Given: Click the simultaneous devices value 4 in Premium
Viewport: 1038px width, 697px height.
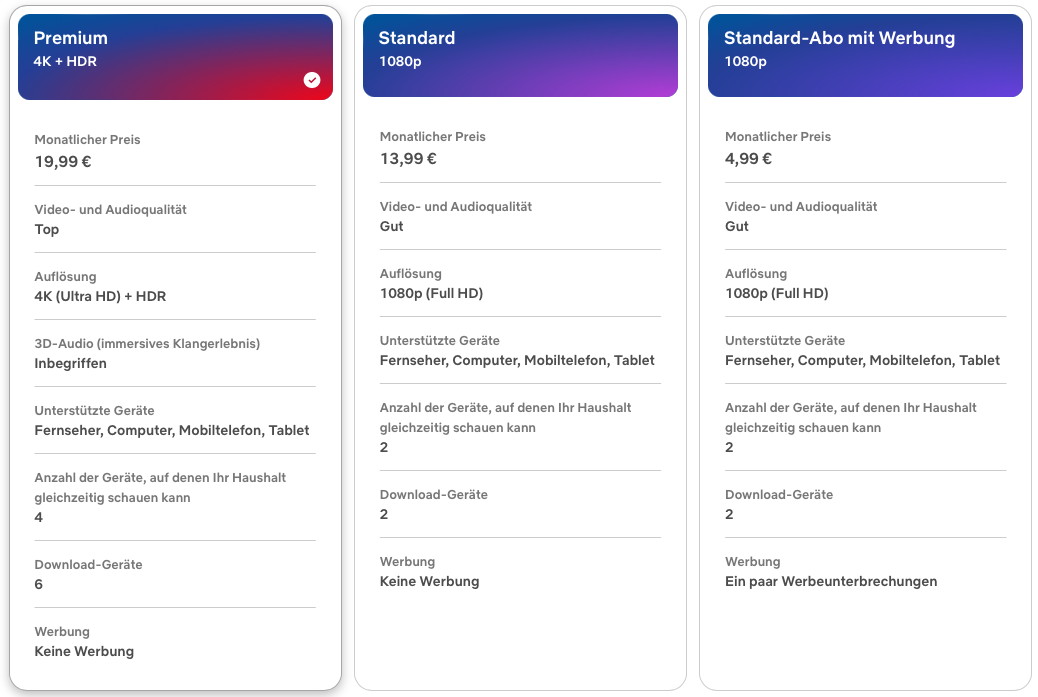Looking at the screenshot, I should [x=39, y=518].
